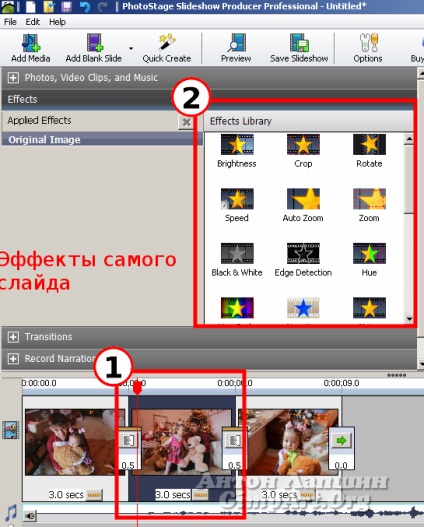The width and height of the screenshot is (424, 527).
Task: Click the red timeline playhead marker
Action: [x=137, y=389]
